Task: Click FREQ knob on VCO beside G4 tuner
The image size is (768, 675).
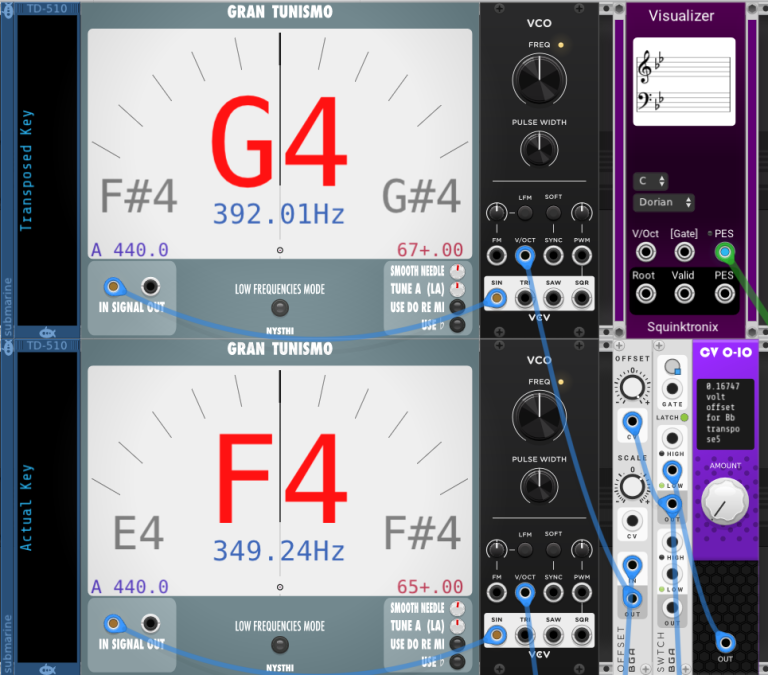Action: click(x=539, y=79)
